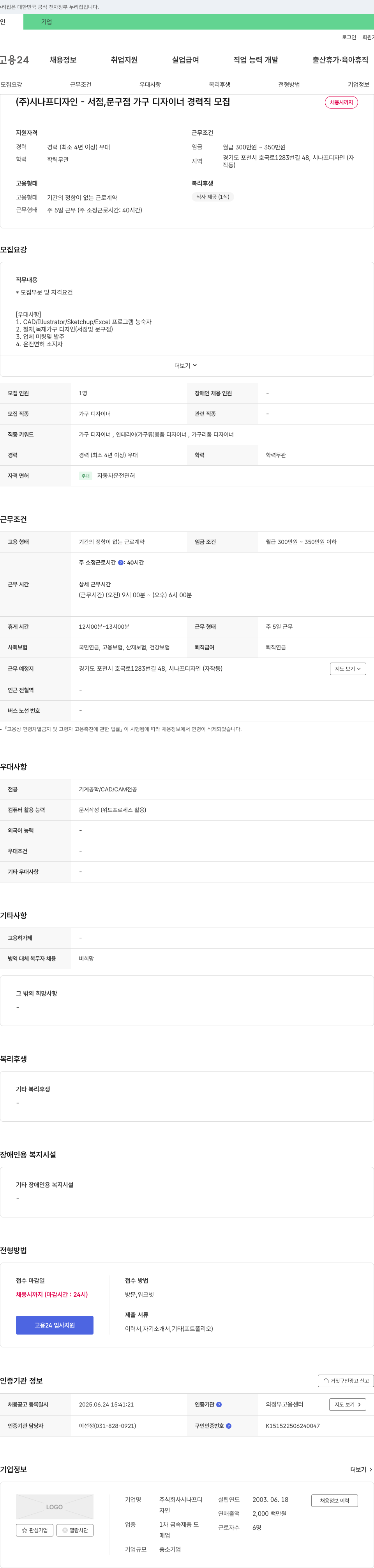This screenshot has width=374, height=1568.
Task: Expand job description with 더보기
Action: click(x=186, y=366)
